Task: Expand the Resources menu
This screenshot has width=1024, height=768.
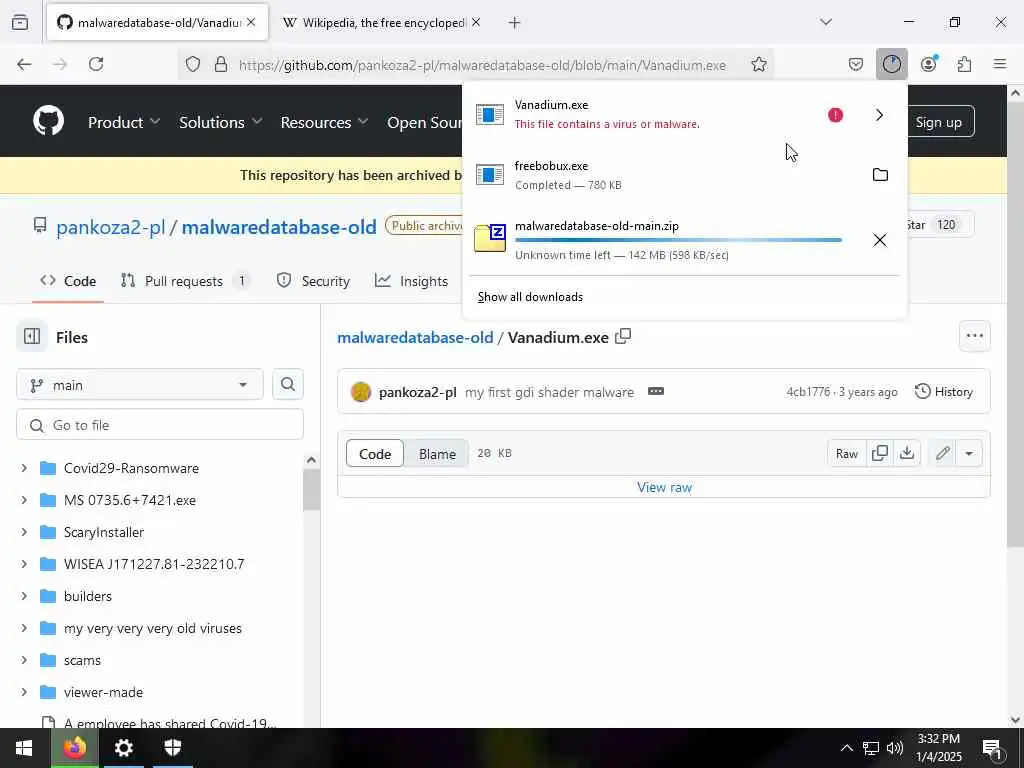Action: [x=325, y=122]
